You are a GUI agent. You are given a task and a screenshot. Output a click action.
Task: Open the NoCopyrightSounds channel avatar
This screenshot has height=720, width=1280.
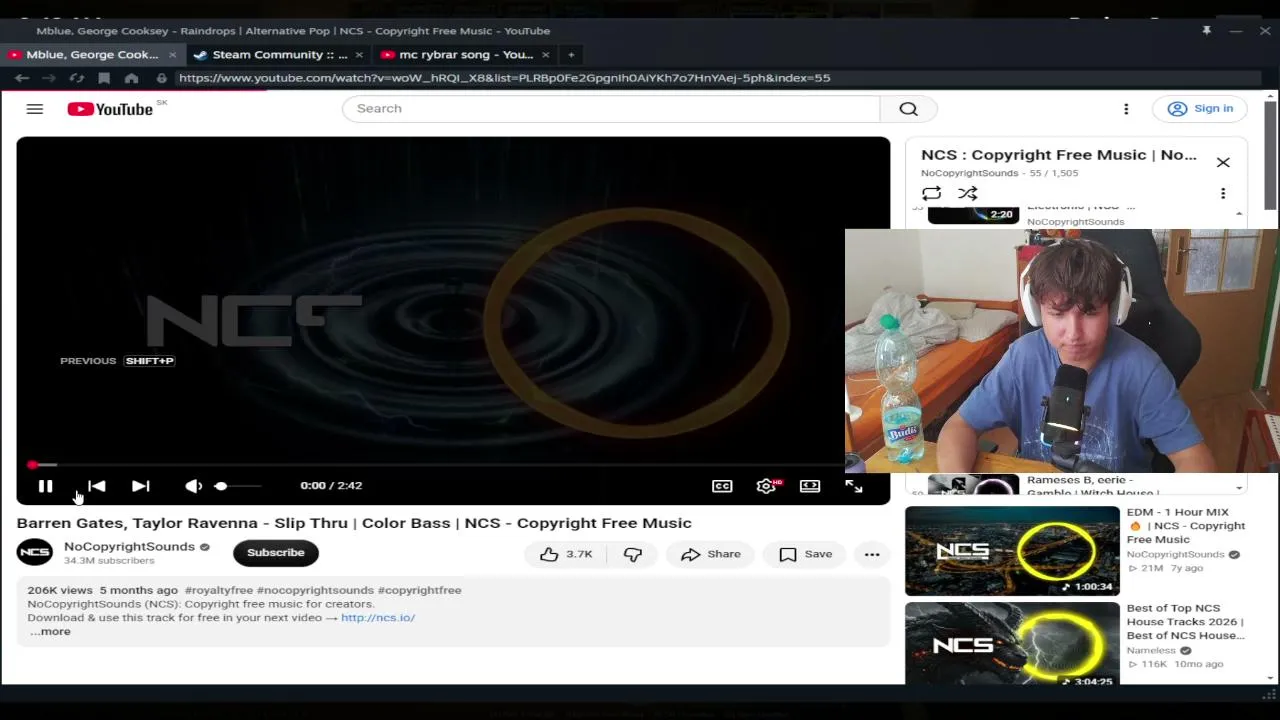point(35,553)
